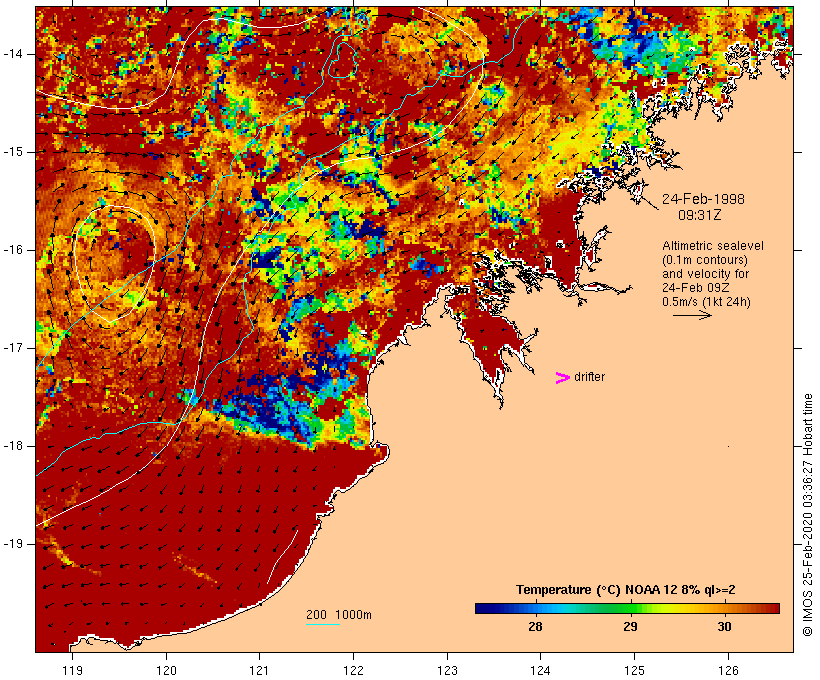820x680 pixels.
Task: Click the longitude axis label 121
Action: [x=259, y=671]
